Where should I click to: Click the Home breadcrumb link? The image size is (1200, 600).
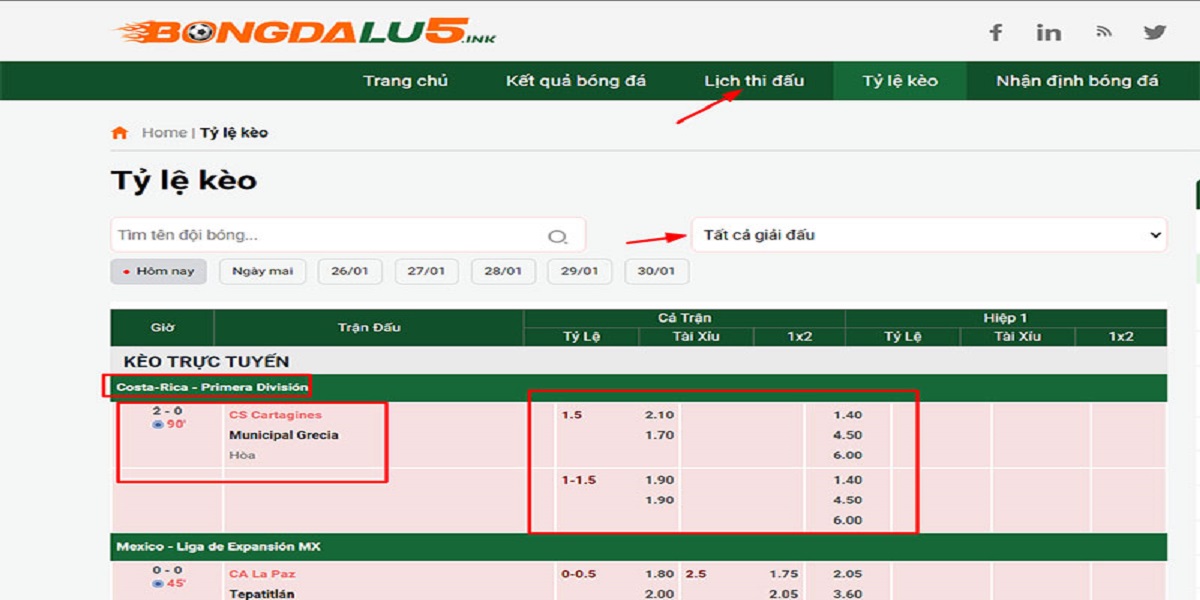coord(164,133)
